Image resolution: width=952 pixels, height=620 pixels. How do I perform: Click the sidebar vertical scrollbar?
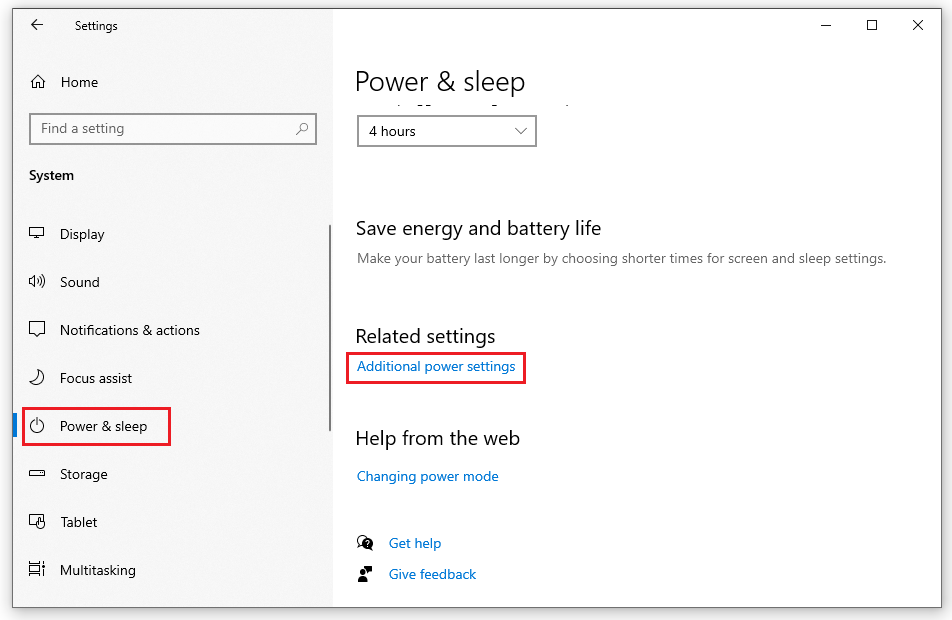pyautogui.click(x=330, y=328)
